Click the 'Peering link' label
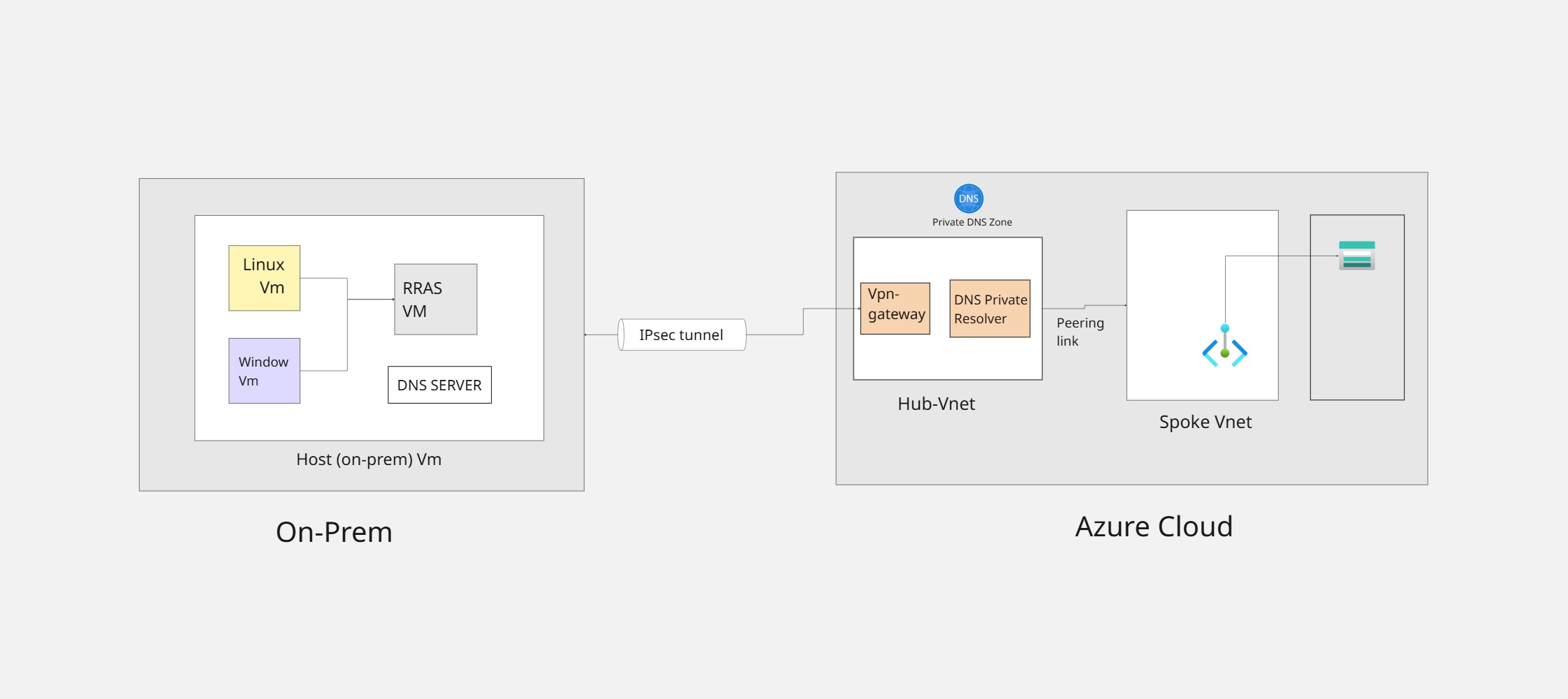1568x699 pixels. [1080, 332]
